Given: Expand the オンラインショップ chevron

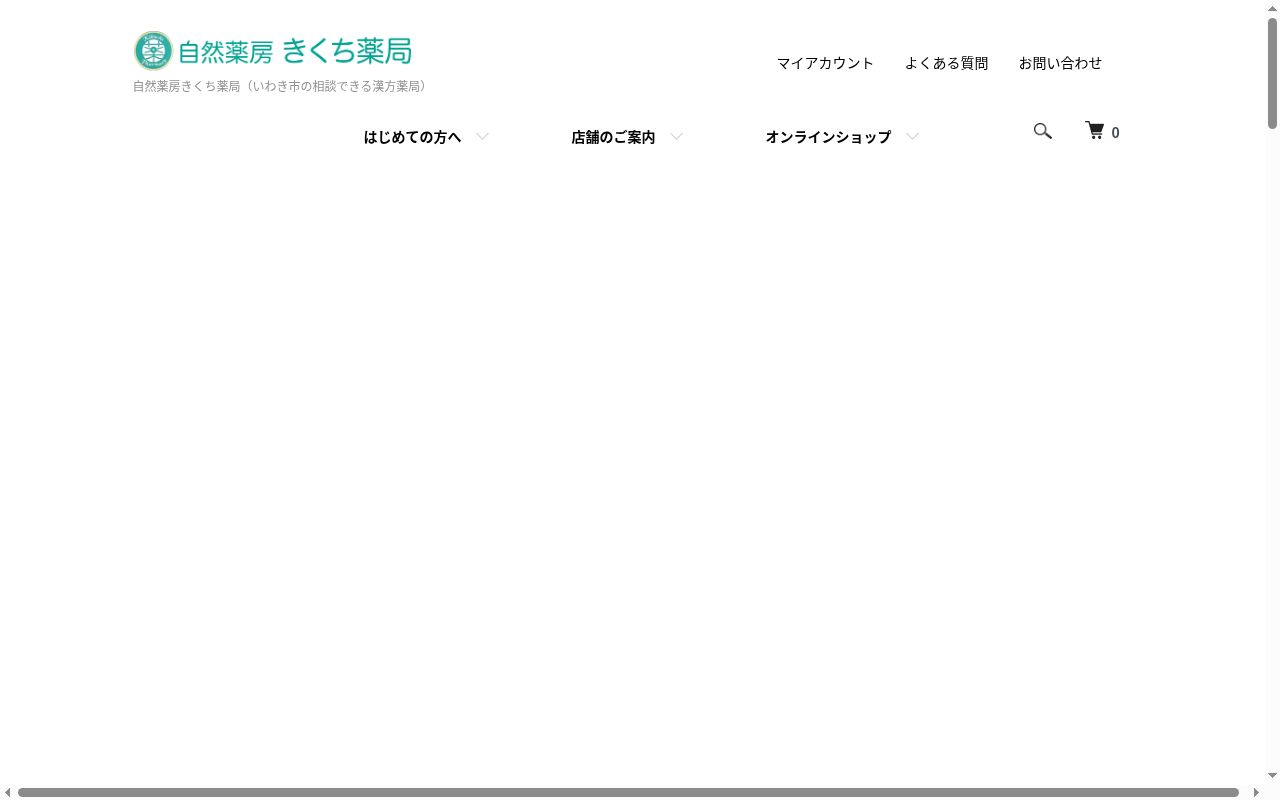Looking at the screenshot, I should 912,137.
